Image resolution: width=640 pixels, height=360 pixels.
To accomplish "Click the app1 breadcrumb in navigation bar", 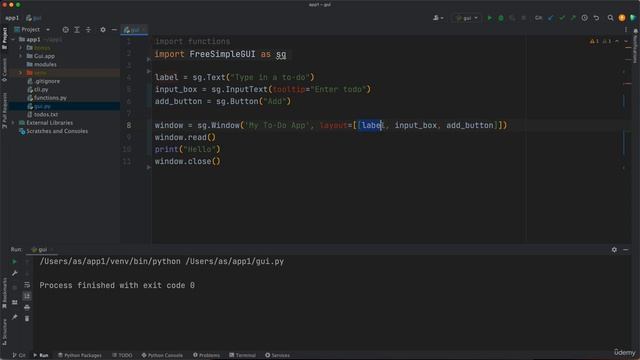I will click(12, 18).
